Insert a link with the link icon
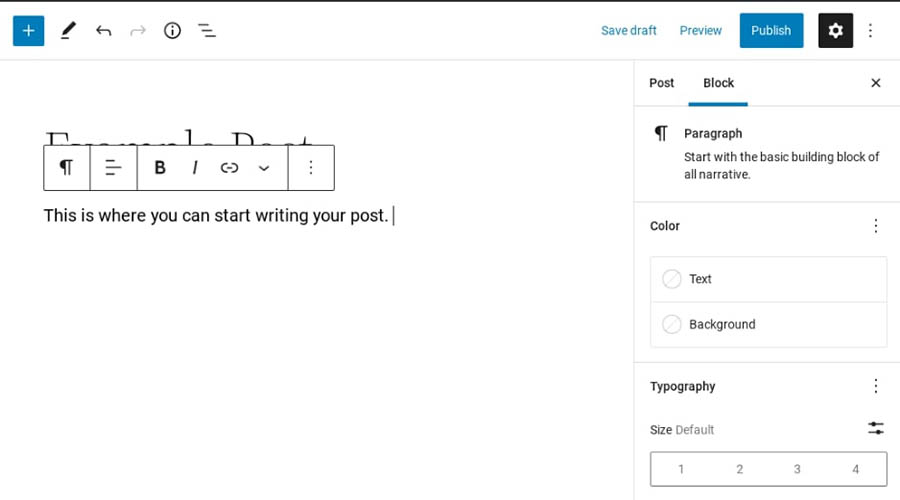Image resolution: width=900 pixels, height=500 pixels. pyautogui.click(x=229, y=168)
